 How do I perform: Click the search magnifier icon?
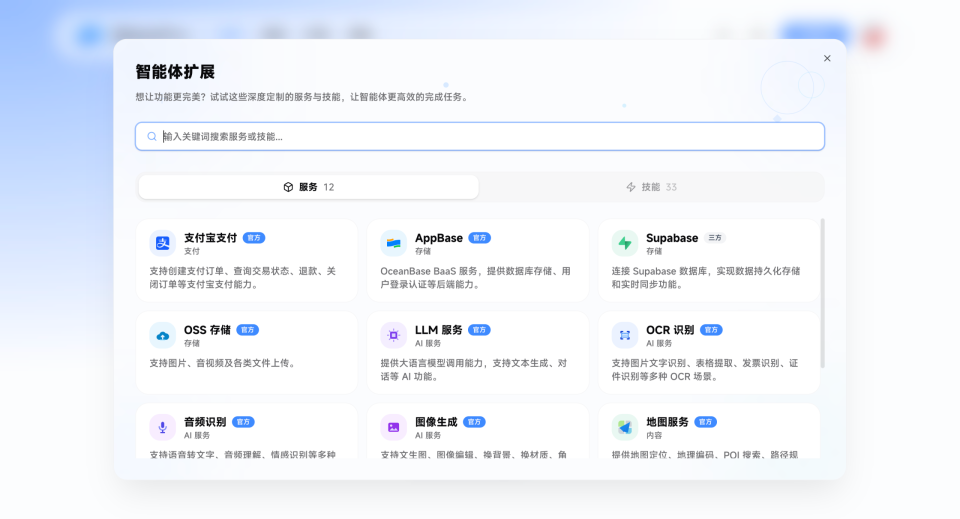(152, 136)
